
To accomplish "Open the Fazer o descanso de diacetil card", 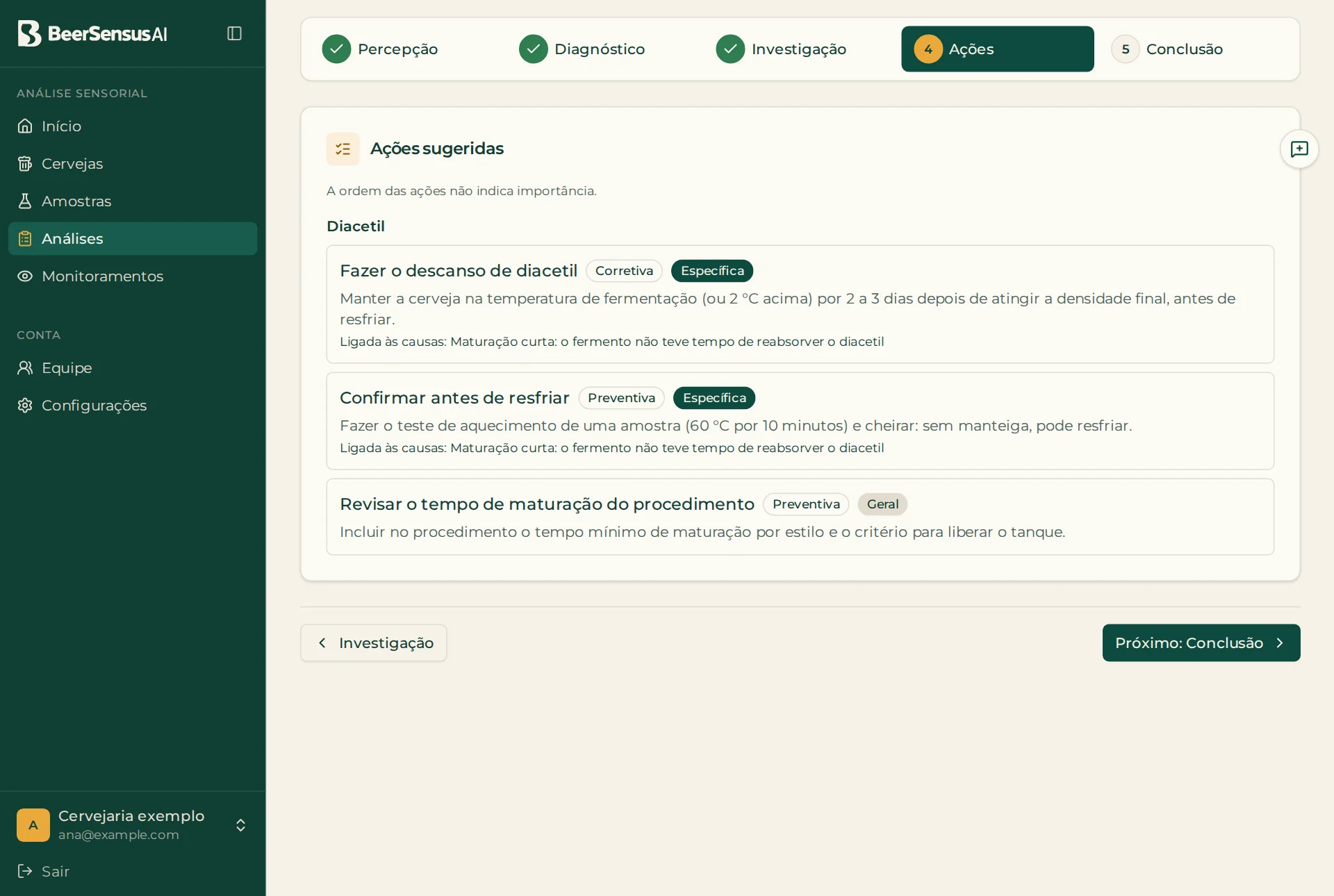I will tap(800, 304).
